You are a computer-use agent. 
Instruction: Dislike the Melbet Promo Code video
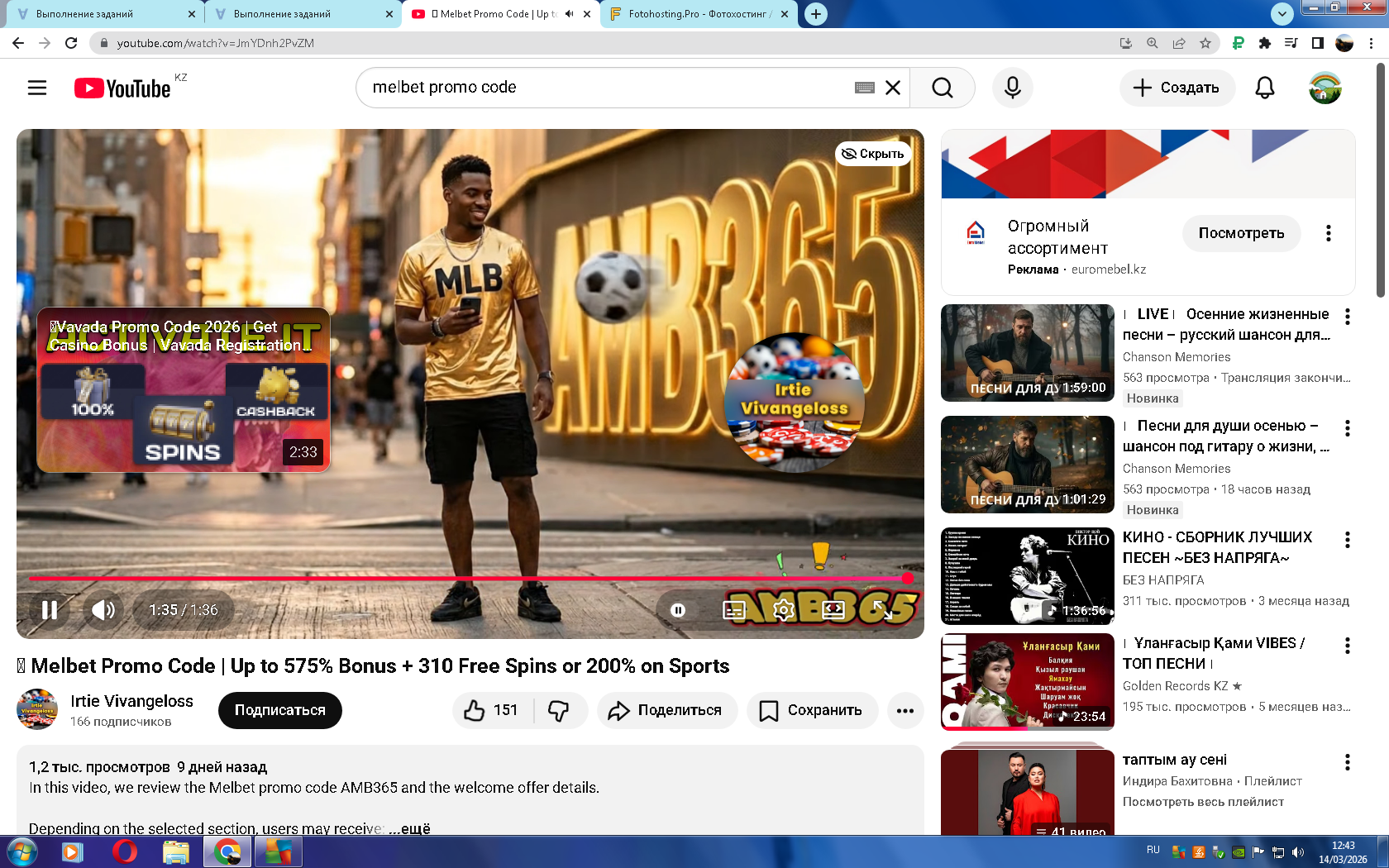[x=559, y=710]
